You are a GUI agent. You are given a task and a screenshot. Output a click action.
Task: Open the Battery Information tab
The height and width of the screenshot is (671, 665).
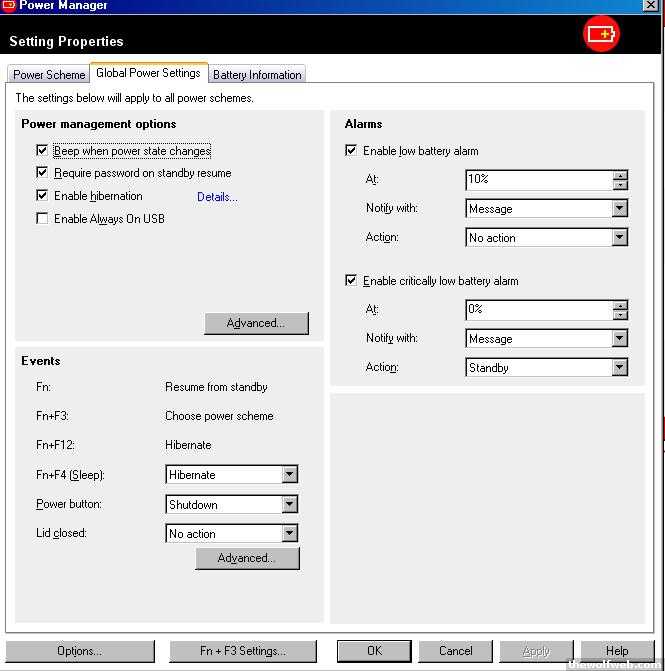(257, 75)
